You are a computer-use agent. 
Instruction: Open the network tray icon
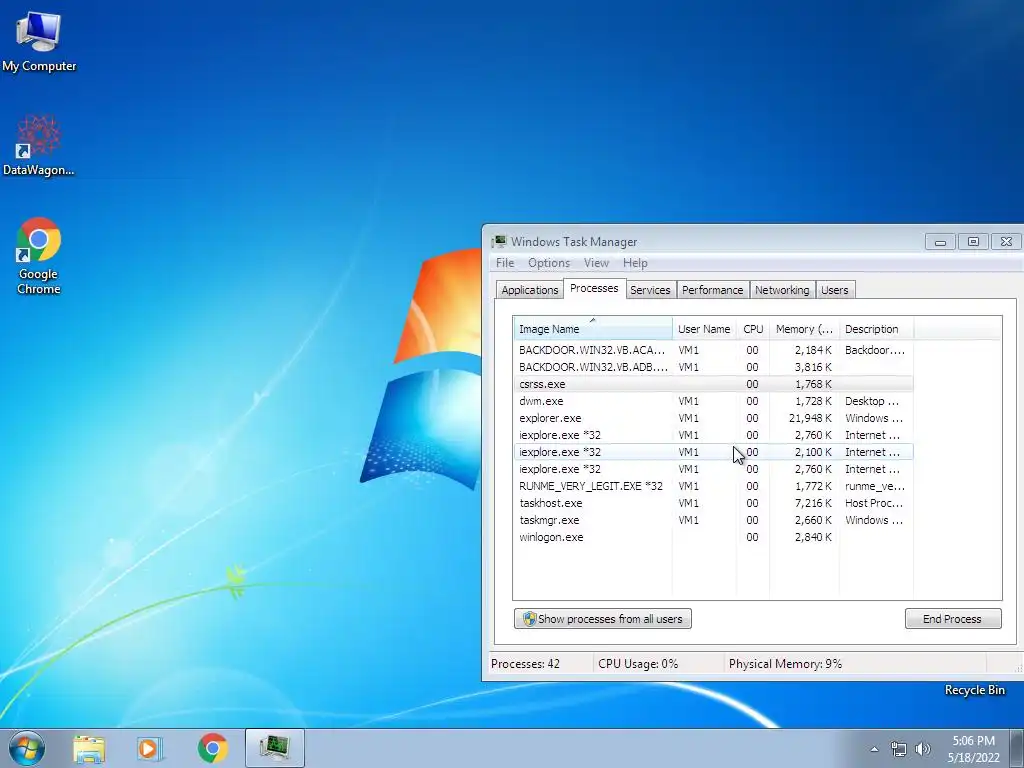click(899, 749)
